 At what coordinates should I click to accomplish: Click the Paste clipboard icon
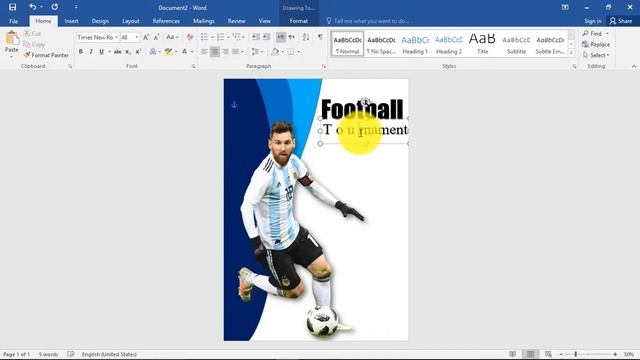click(x=12, y=38)
